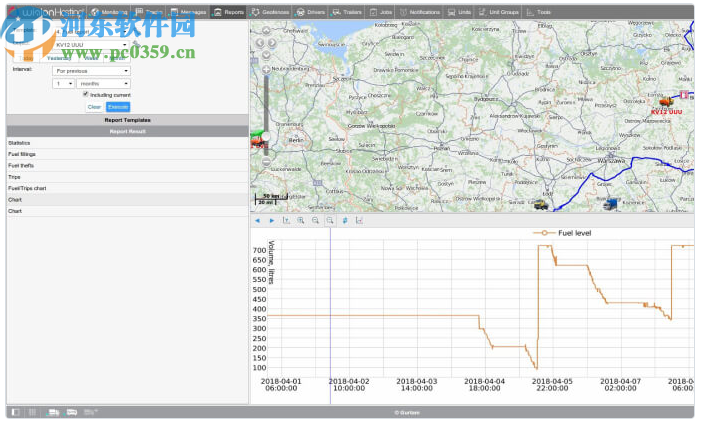Viewport: 714px width, 422px height.
Task: Click the dimmed rightmost bottom bar icon
Action: 91,412
